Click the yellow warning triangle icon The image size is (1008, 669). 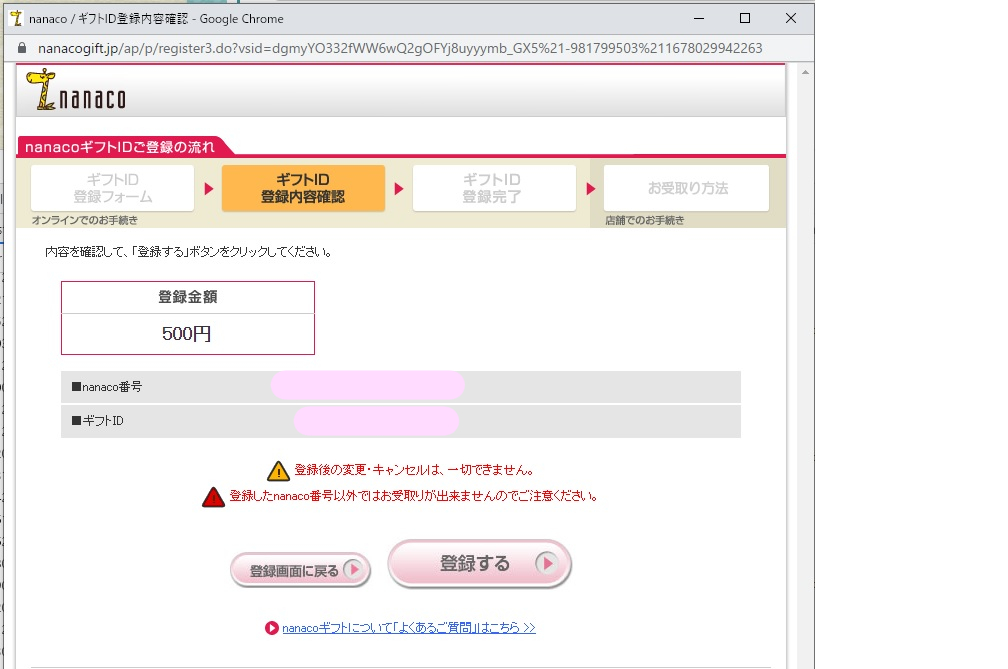click(278, 471)
